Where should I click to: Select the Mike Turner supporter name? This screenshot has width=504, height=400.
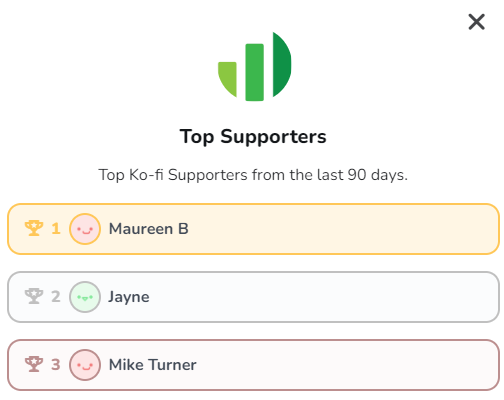153,365
